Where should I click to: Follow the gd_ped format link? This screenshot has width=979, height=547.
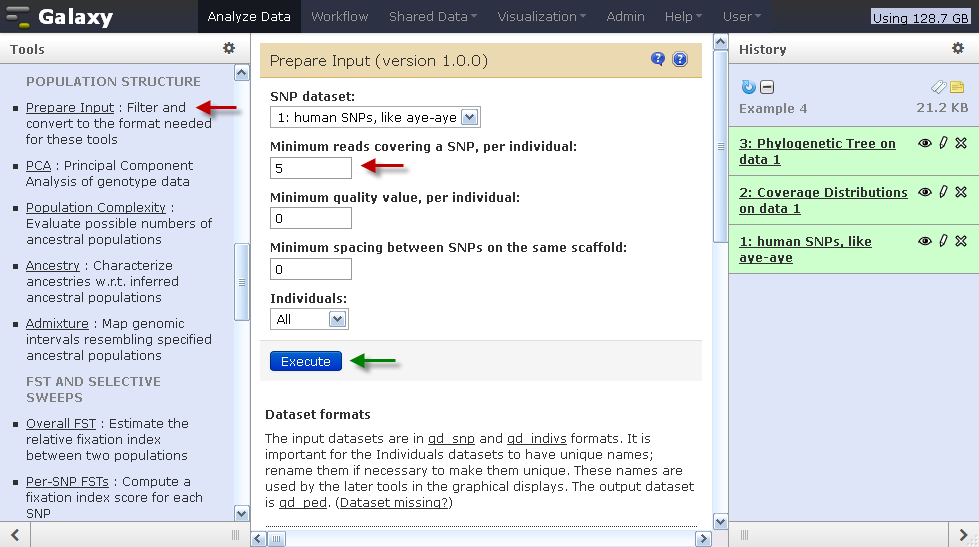click(x=303, y=503)
